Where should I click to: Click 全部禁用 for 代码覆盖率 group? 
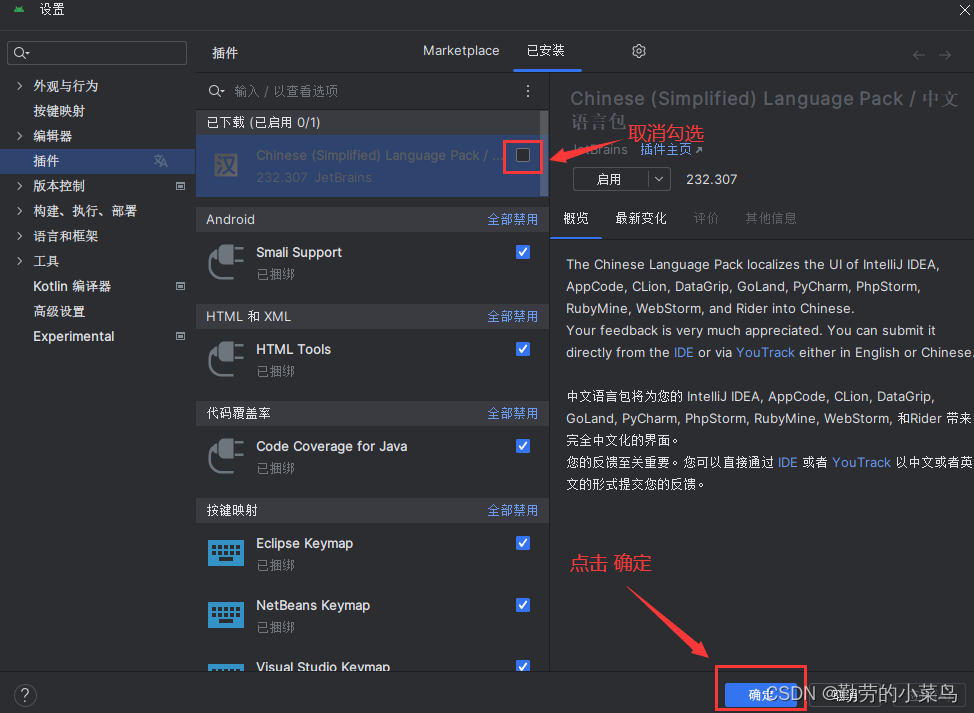512,413
